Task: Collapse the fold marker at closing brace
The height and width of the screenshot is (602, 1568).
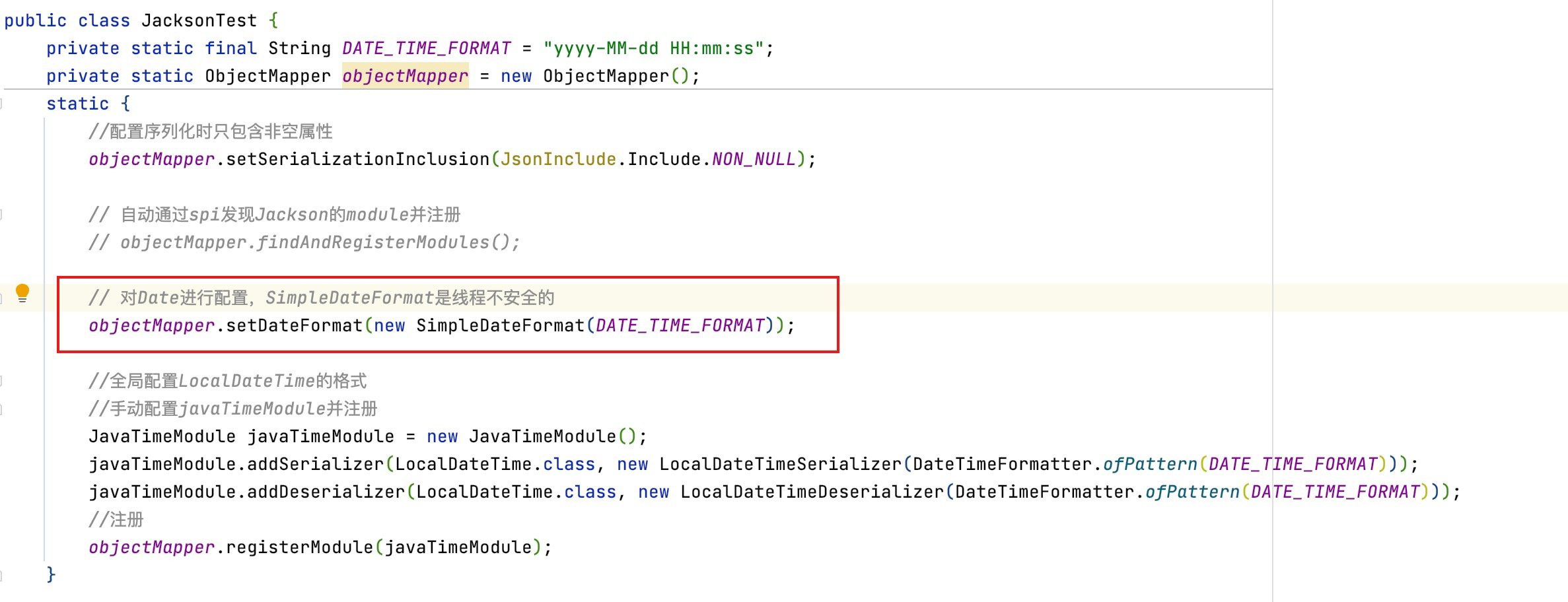Action: [3, 574]
